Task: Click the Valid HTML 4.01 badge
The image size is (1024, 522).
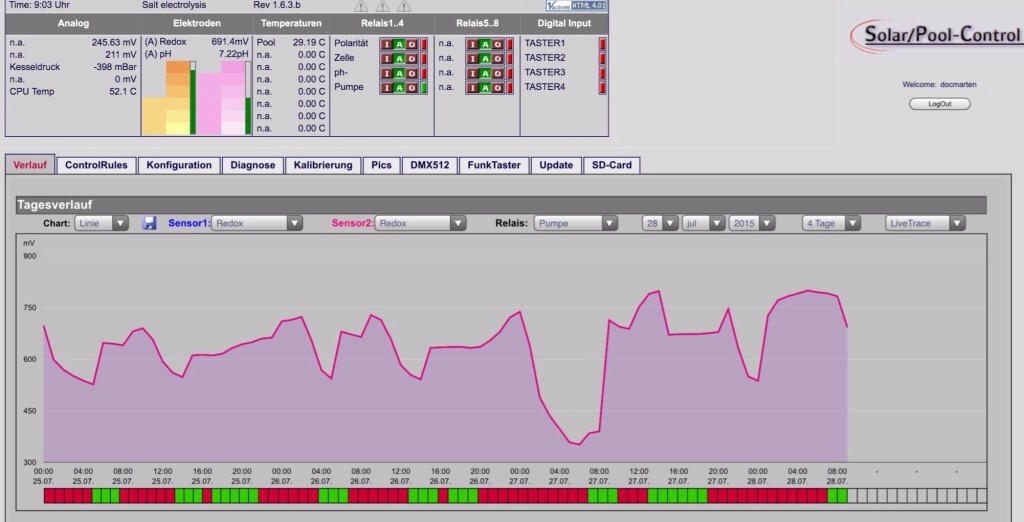Action: pyautogui.click(x=577, y=5)
